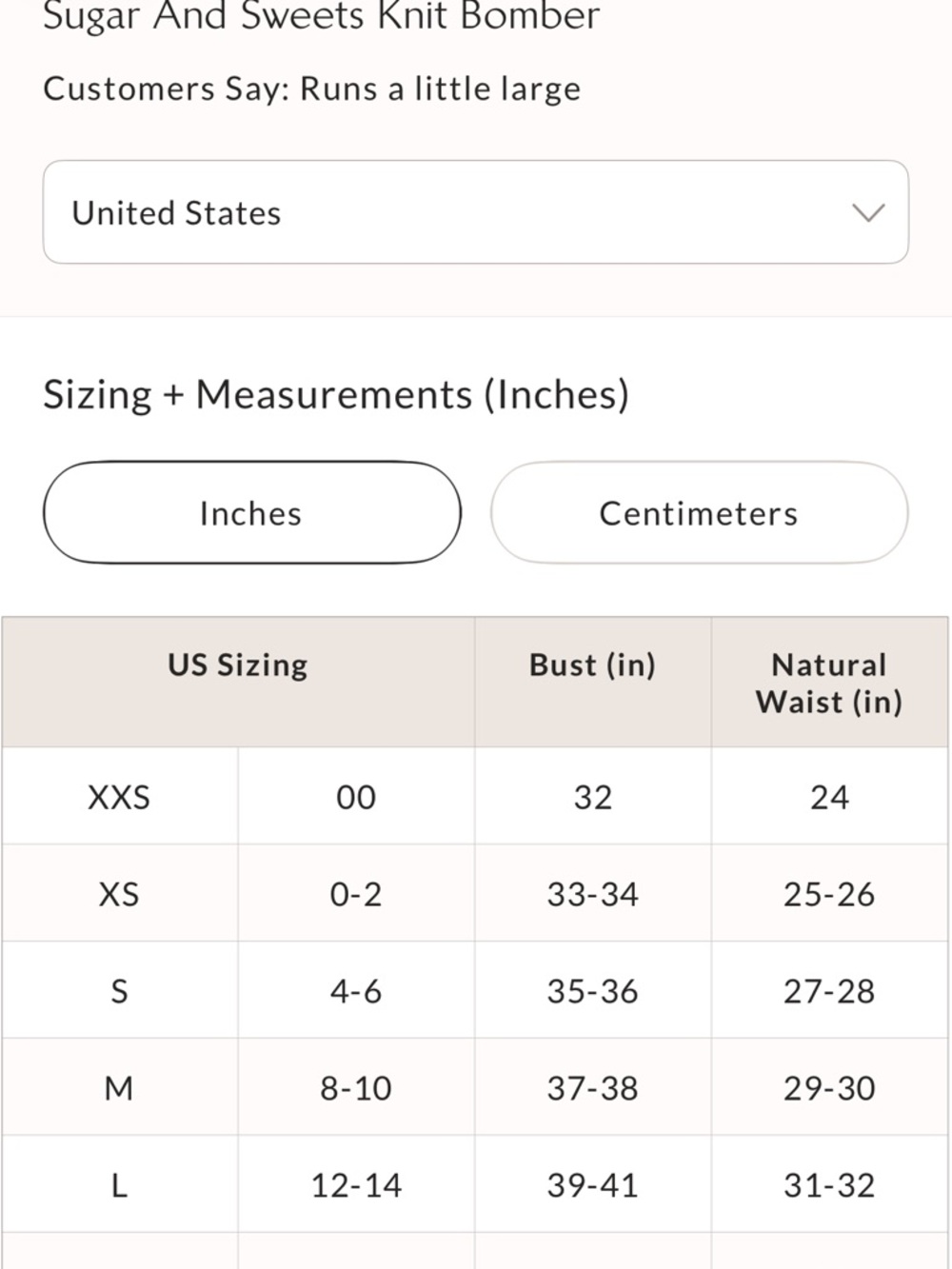The image size is (952, 1269).
Task: Click the Customers Say: Runs a little large text
Action: [312, 89]
